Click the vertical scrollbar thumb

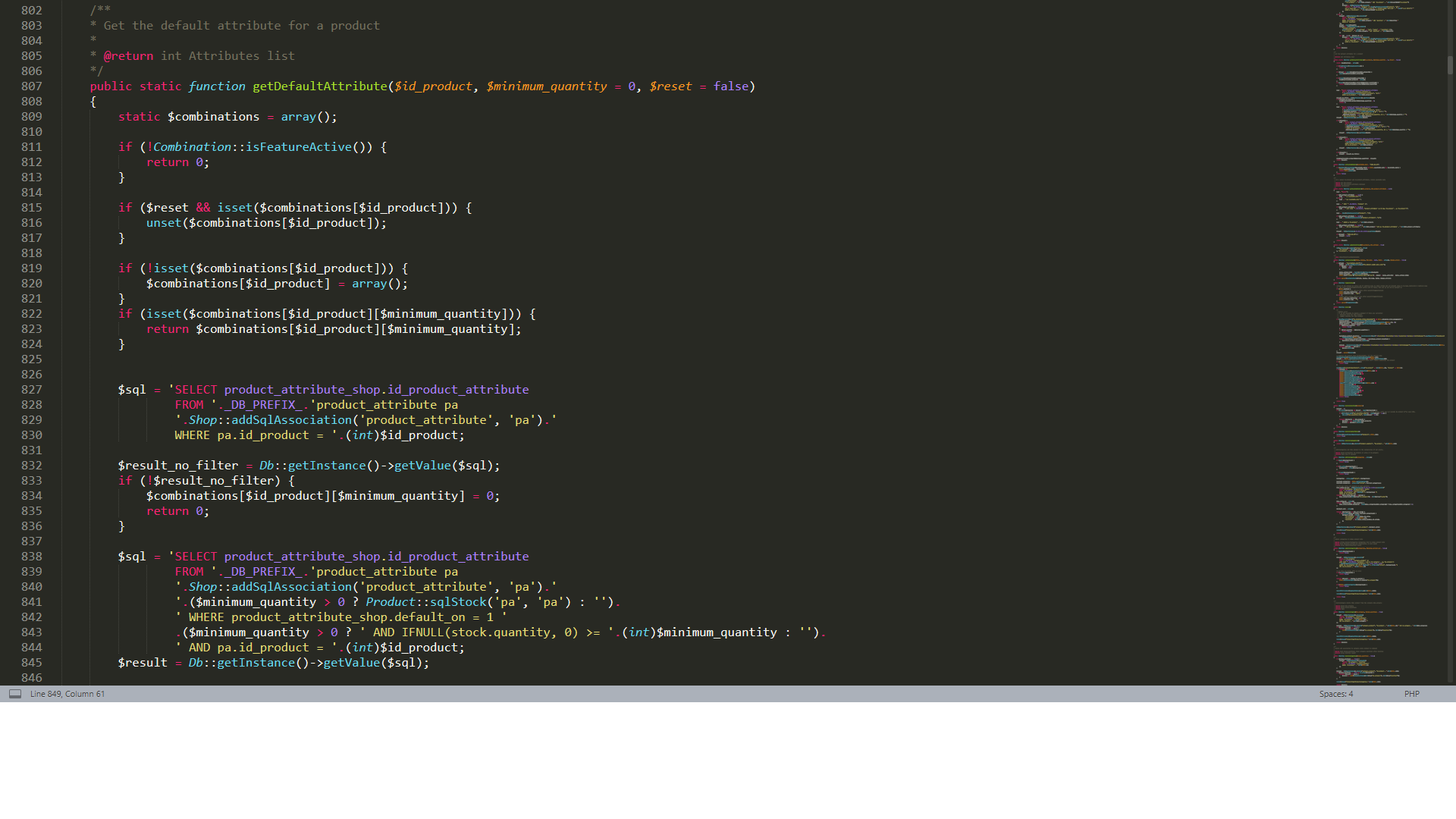[1450, 65]
